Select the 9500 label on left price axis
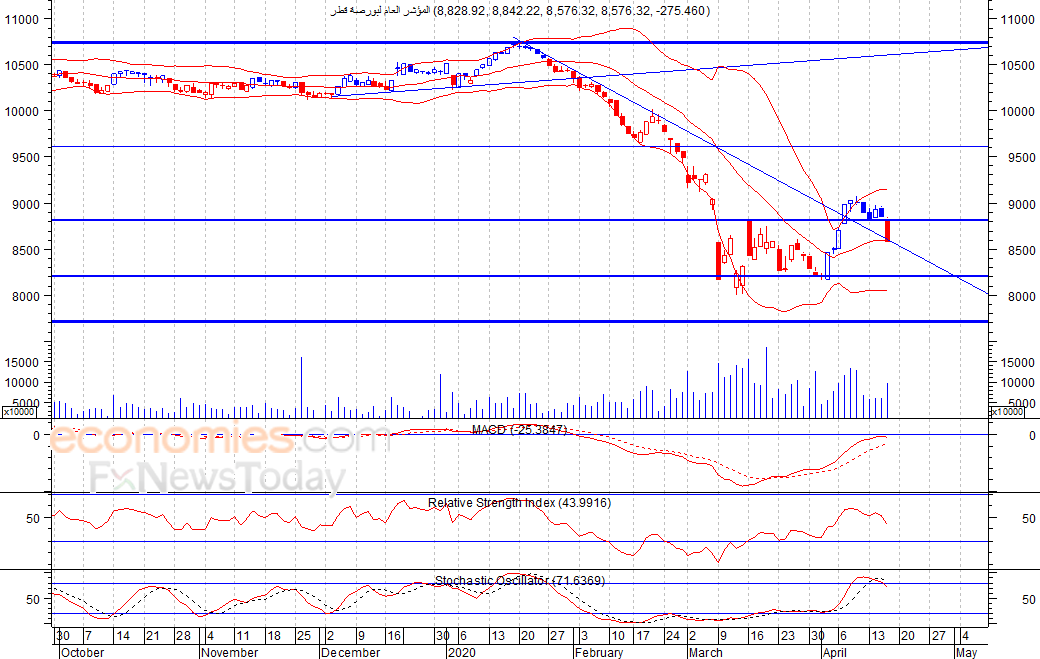This screenshot has height=659, width=1040. coord(26,158)
